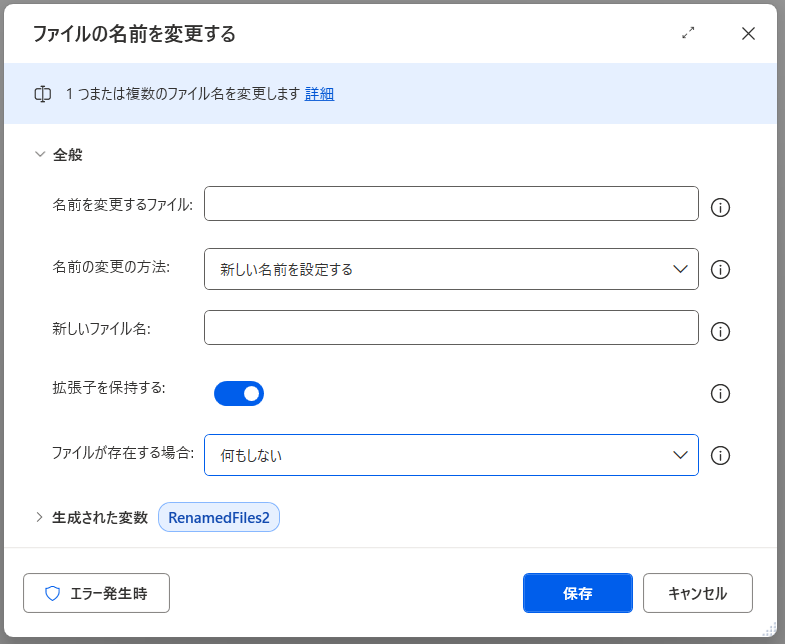Show info for 新しいファイル名
The height and width of the screenshot is (644, 785).
pos(720,332)
